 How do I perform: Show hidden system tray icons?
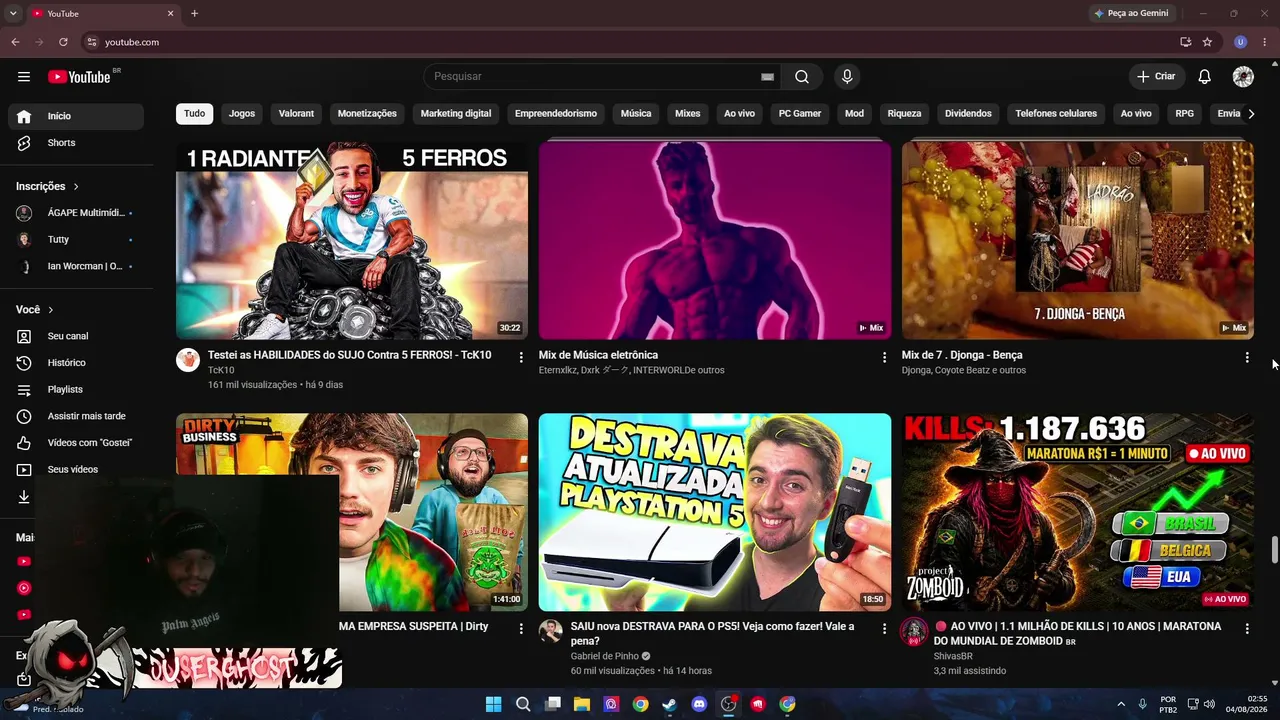[1120, 704]
